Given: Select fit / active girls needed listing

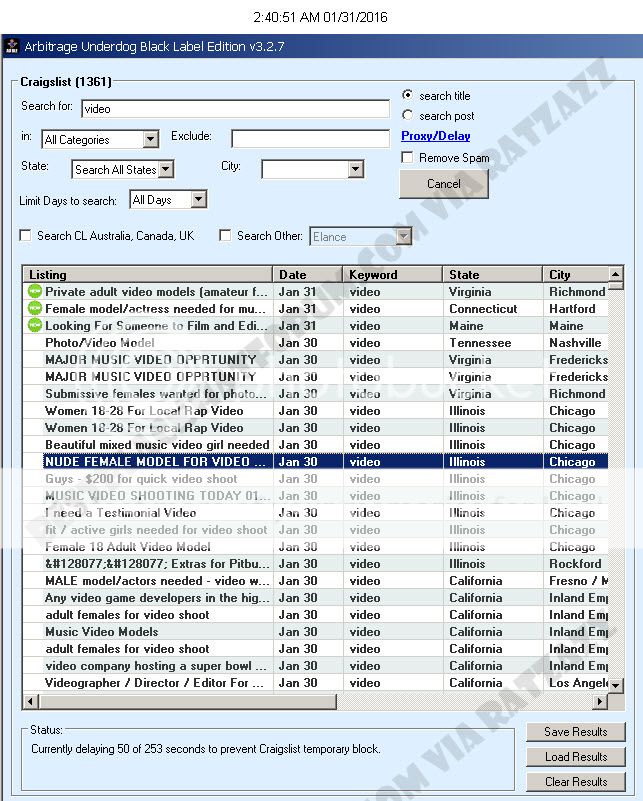Looking at the screenshot, I should [315, 530].
